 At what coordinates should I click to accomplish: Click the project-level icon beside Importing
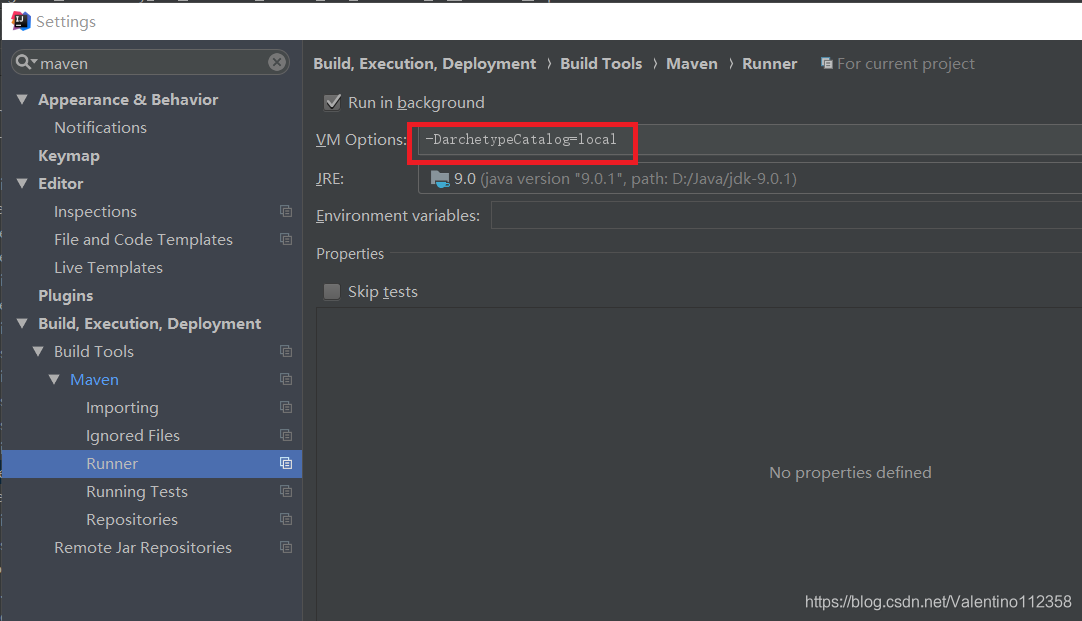coord(286,407)
